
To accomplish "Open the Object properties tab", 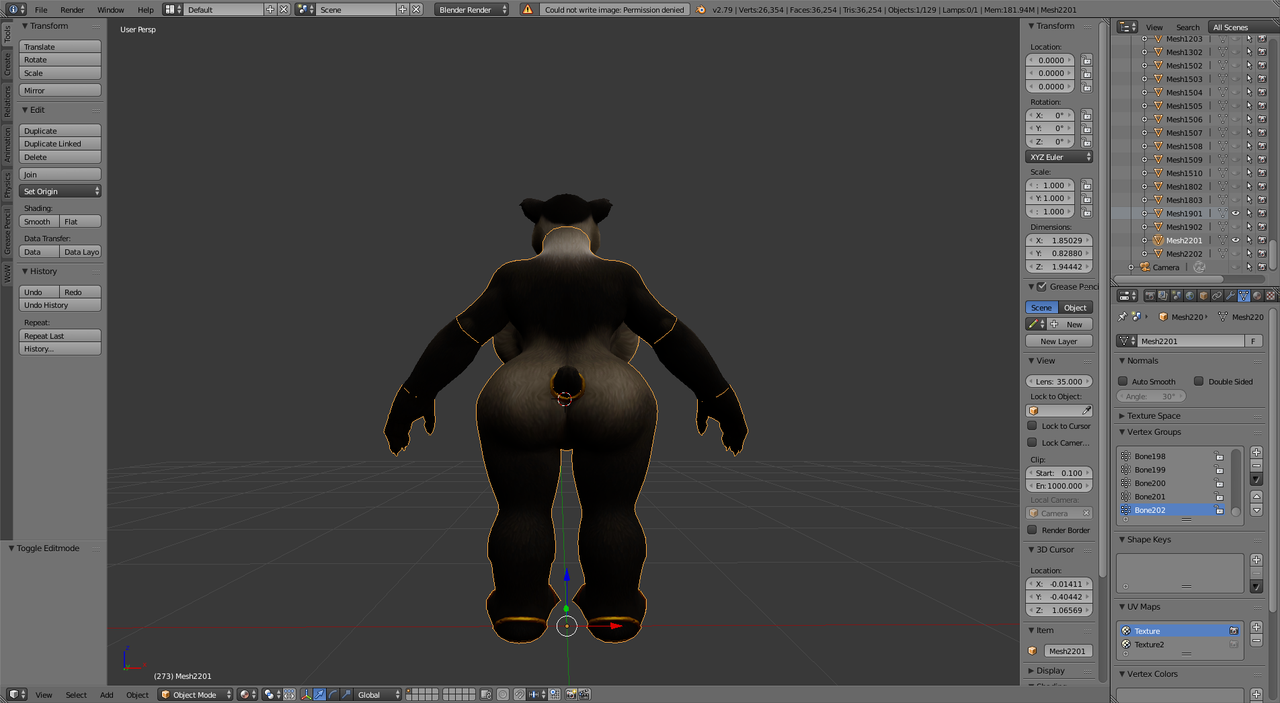I will (1203, 295).
